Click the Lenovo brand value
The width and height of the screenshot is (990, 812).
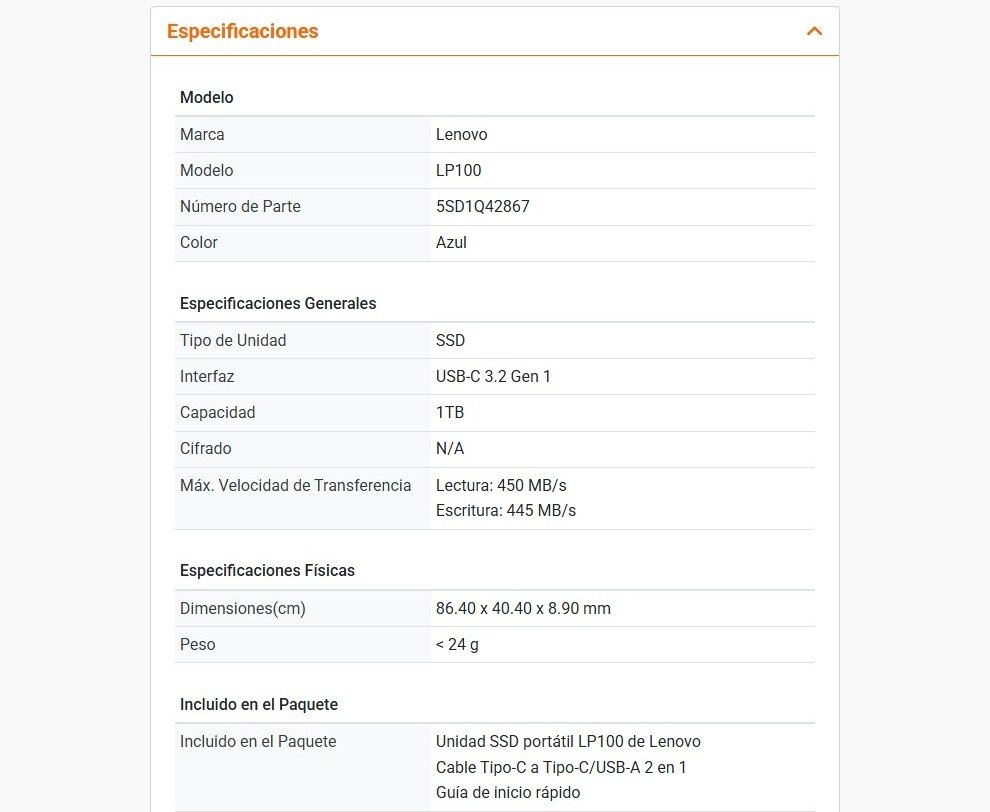(x=461, y=134)
